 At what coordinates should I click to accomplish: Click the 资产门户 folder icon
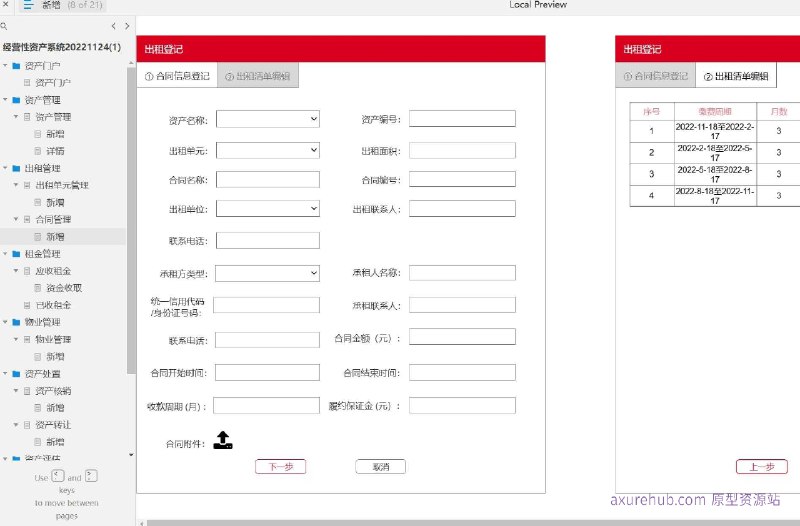pos(16,66)
